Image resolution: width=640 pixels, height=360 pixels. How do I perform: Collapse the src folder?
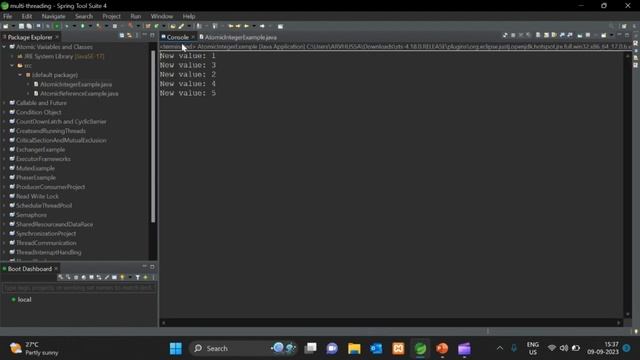click(x=12, y=66)
